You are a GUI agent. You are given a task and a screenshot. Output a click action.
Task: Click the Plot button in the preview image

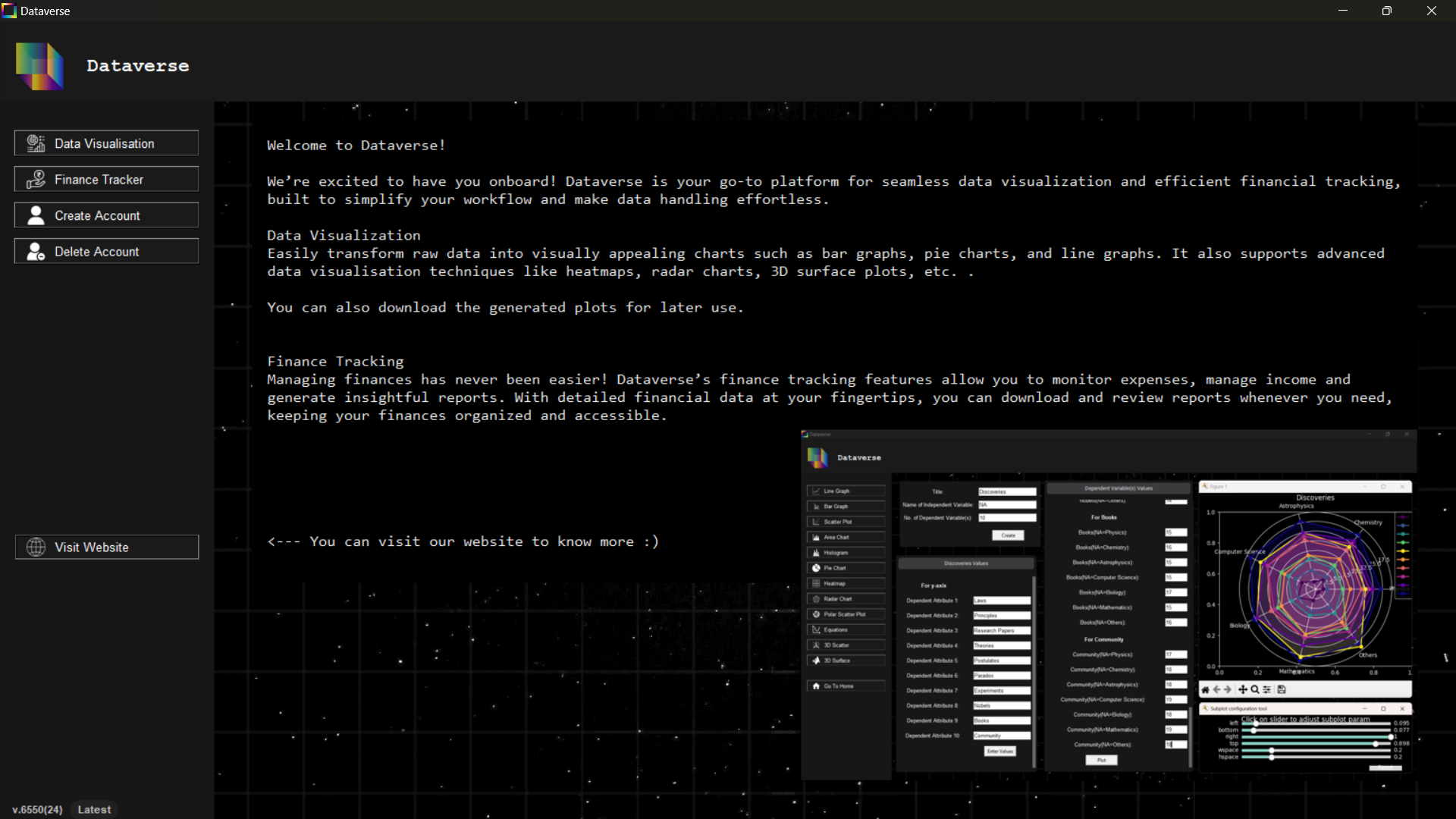click(x=1101, y=760)
